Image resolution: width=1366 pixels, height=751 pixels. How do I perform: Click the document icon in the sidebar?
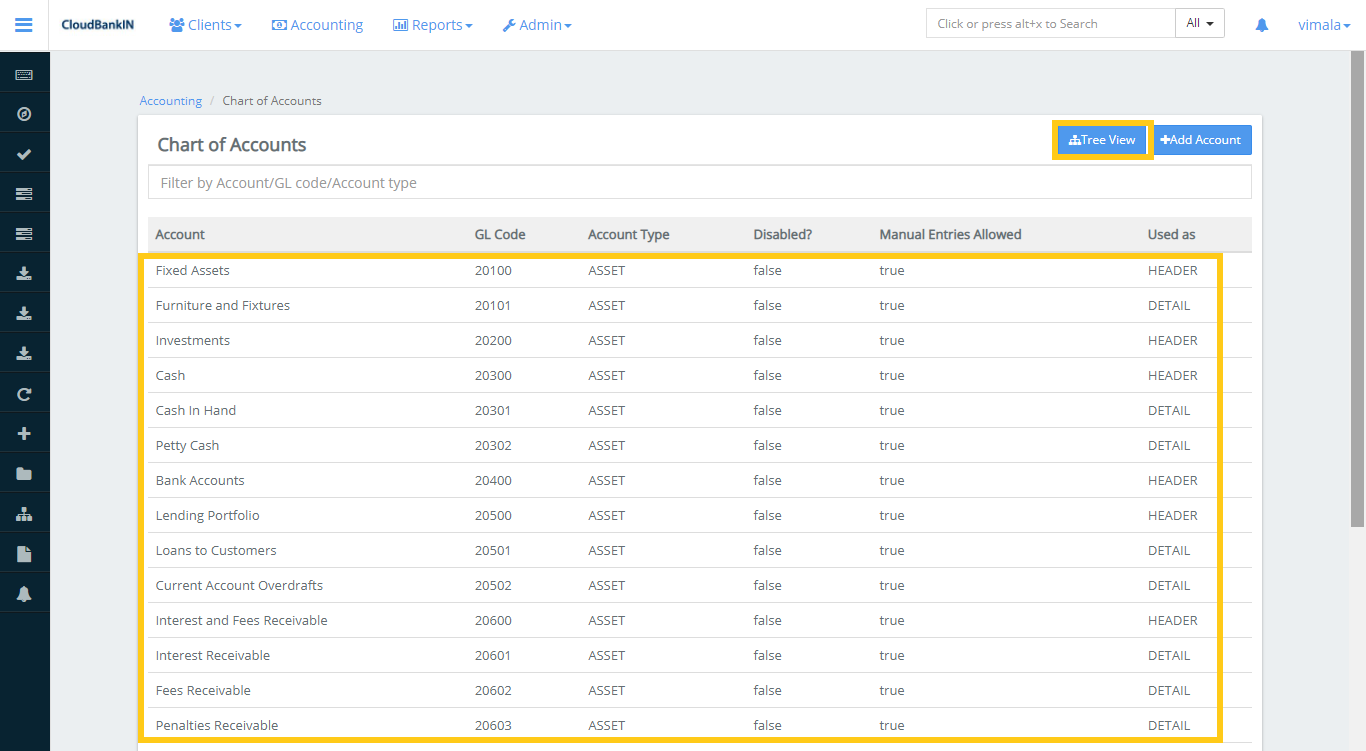(x=24, y=553)
